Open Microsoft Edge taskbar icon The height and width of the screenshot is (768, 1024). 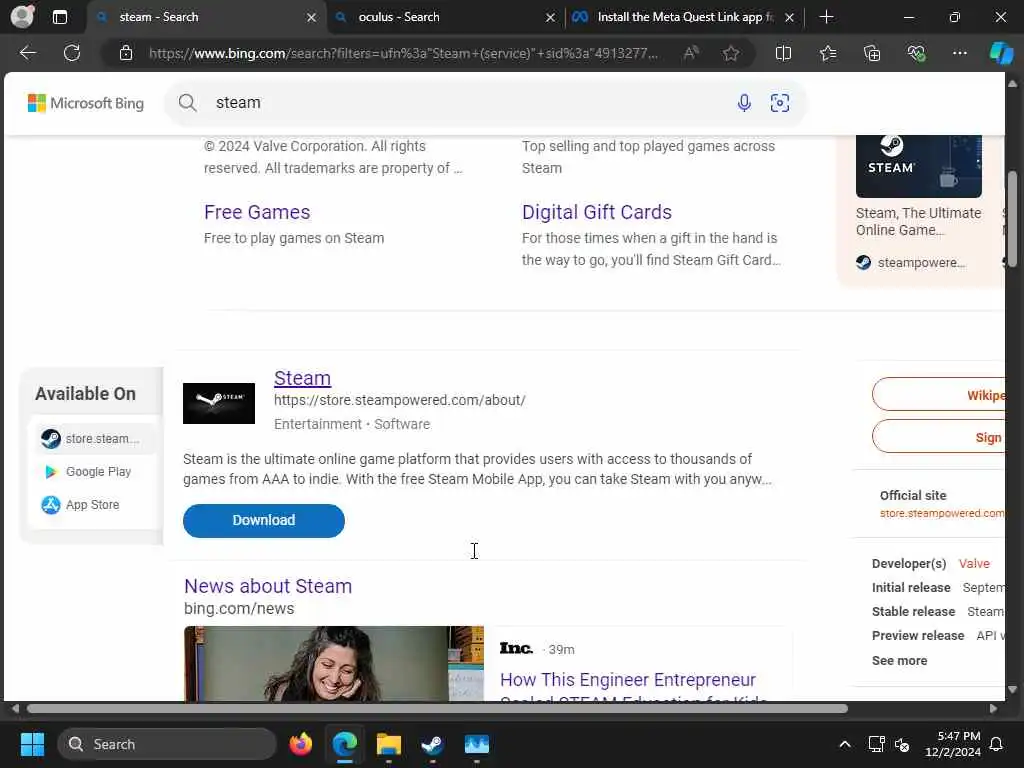coord(345,744)
